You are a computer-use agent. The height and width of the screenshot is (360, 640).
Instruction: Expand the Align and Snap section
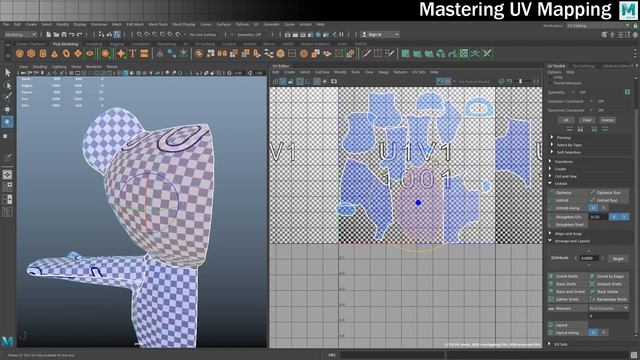[x=550, y=234]
